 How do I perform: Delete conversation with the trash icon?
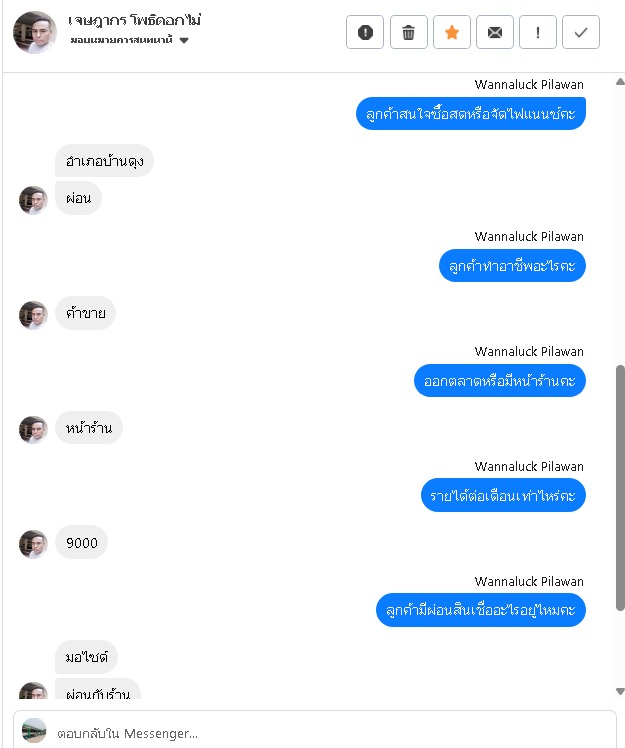(x=408, y=32)
